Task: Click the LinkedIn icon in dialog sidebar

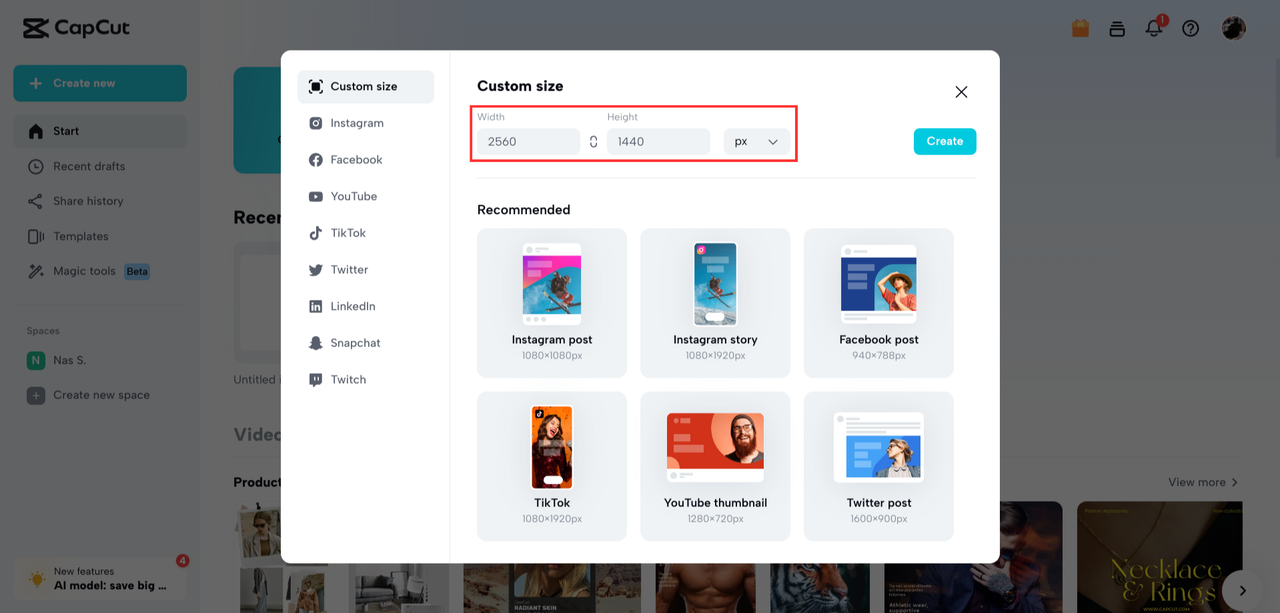Action: (315, 307)
